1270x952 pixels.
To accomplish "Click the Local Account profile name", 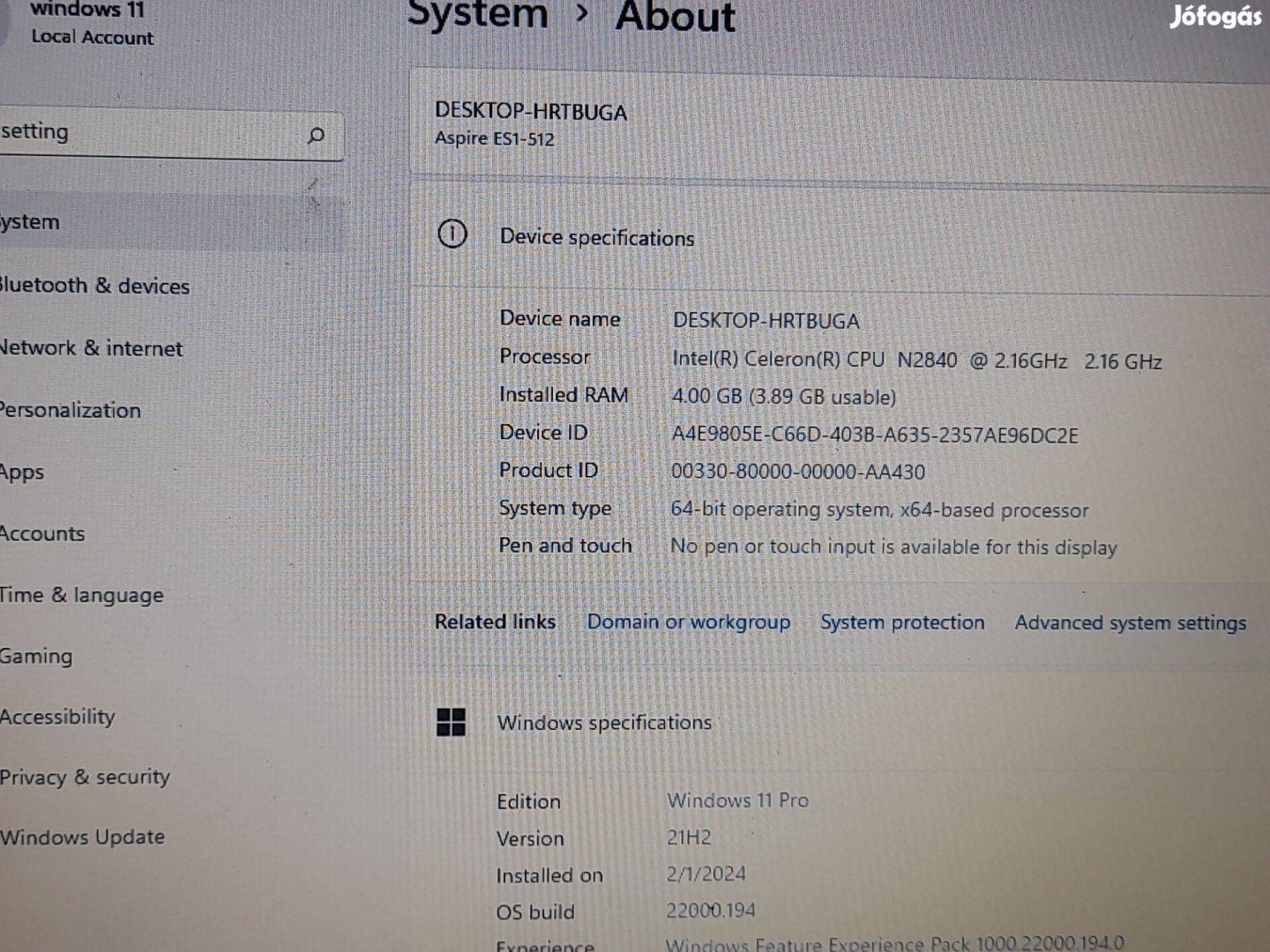I will pos(93,37).
